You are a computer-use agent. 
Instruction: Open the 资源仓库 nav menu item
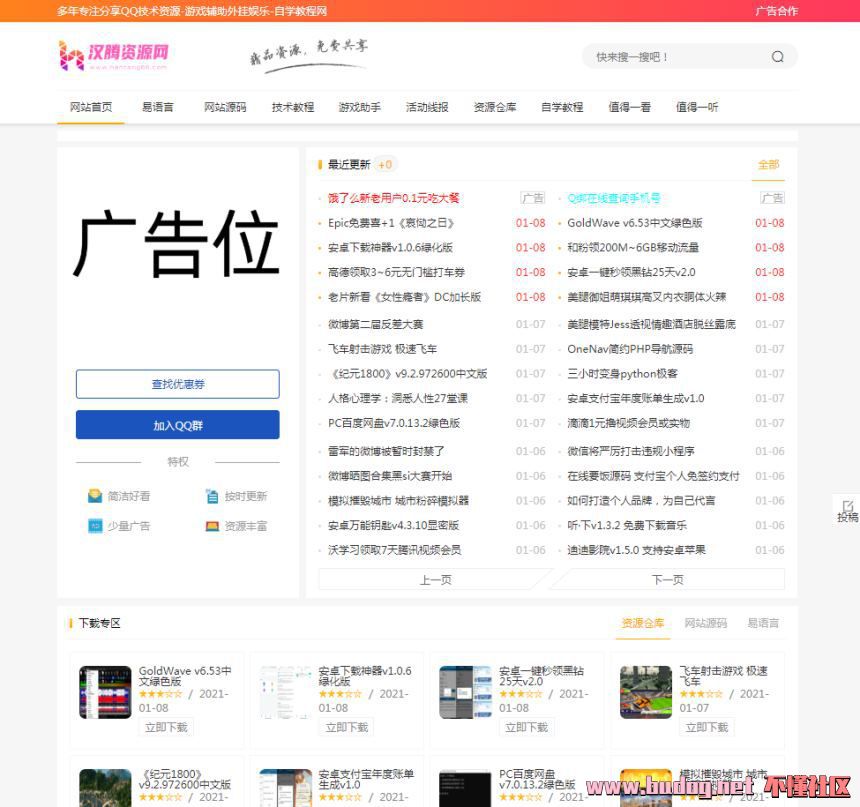(x=495, y=107)
